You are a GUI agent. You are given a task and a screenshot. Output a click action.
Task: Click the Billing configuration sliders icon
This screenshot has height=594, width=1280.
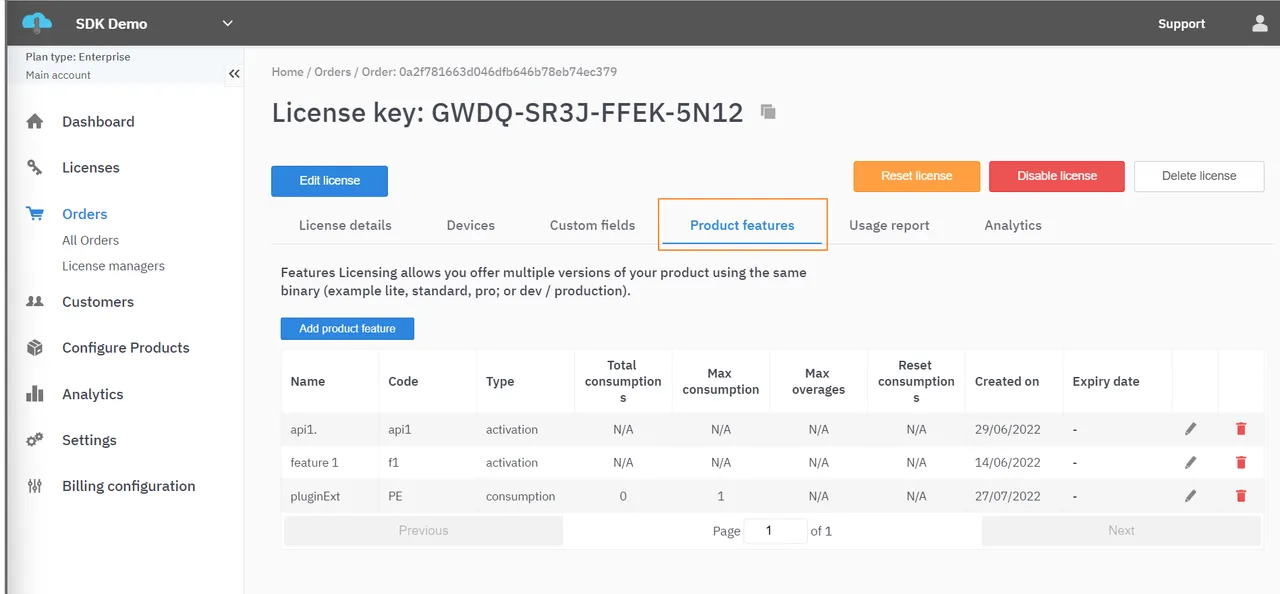click(34, 486)
